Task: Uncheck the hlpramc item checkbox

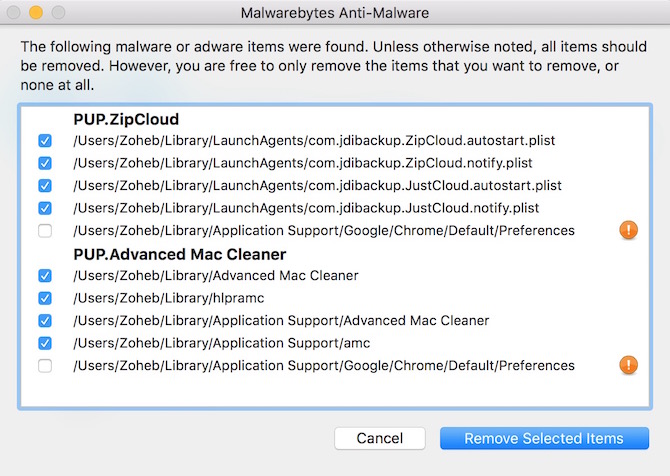Action: pyautogui.click(x=45, y=298)
